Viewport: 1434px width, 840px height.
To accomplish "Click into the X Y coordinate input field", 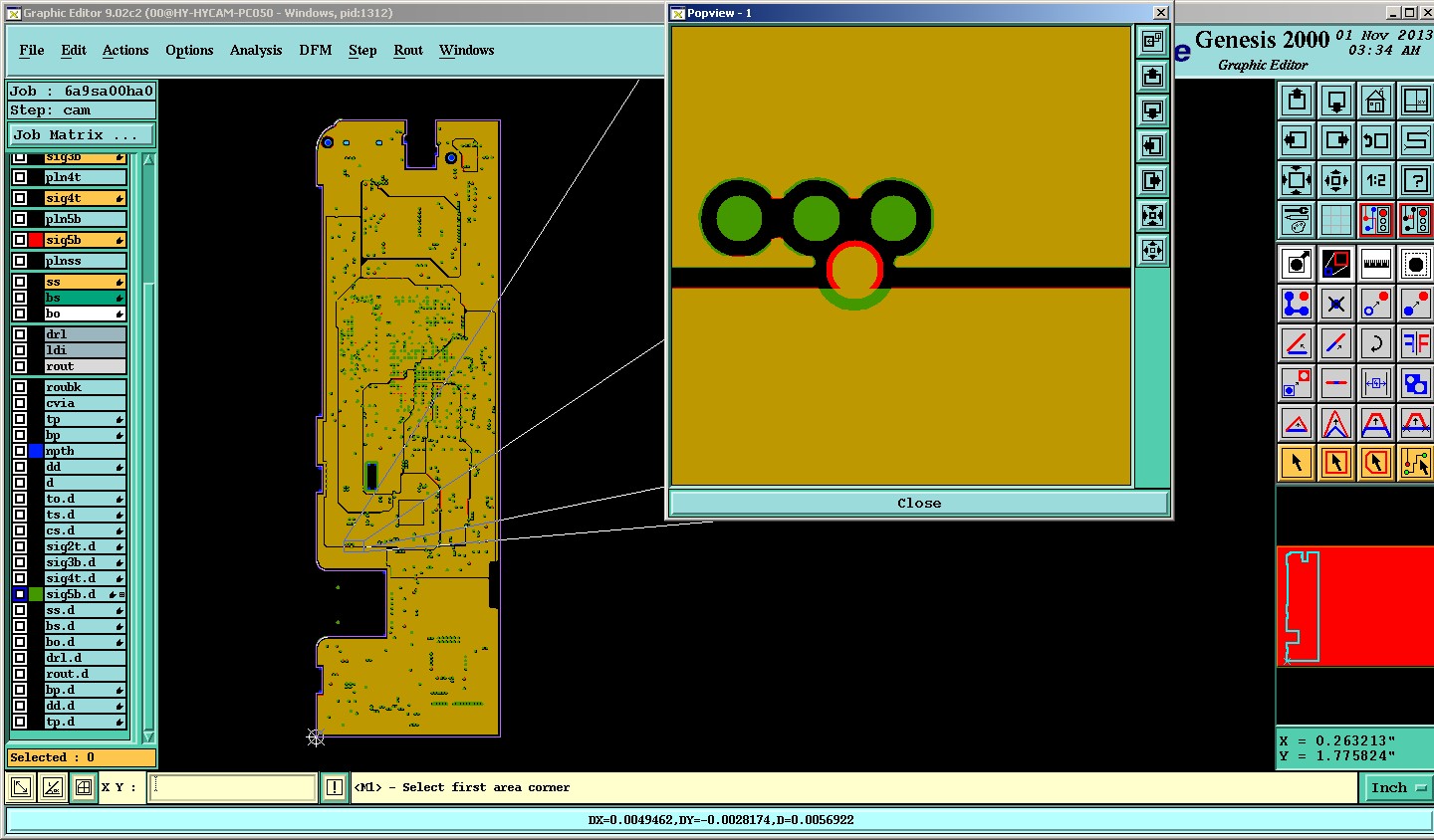I will [233, 787].
